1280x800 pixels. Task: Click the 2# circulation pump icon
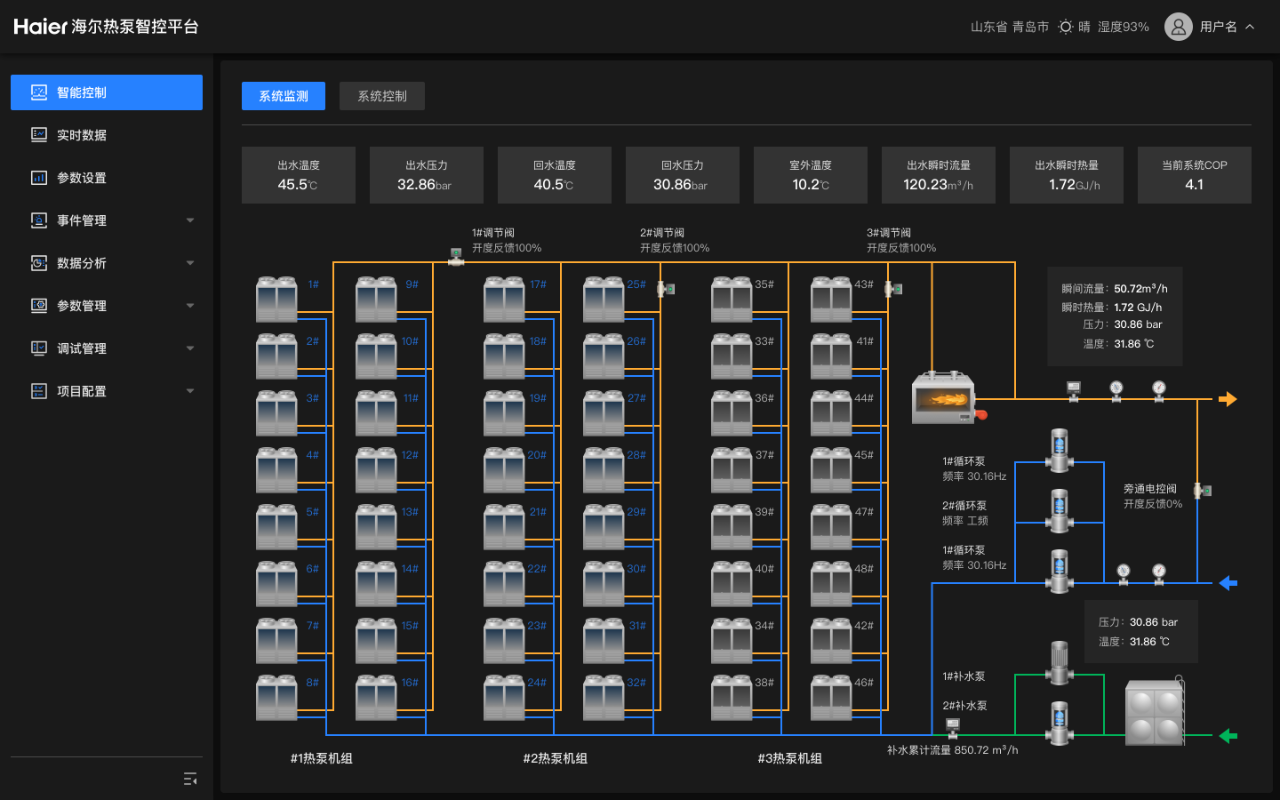(x=1058, y=511)
